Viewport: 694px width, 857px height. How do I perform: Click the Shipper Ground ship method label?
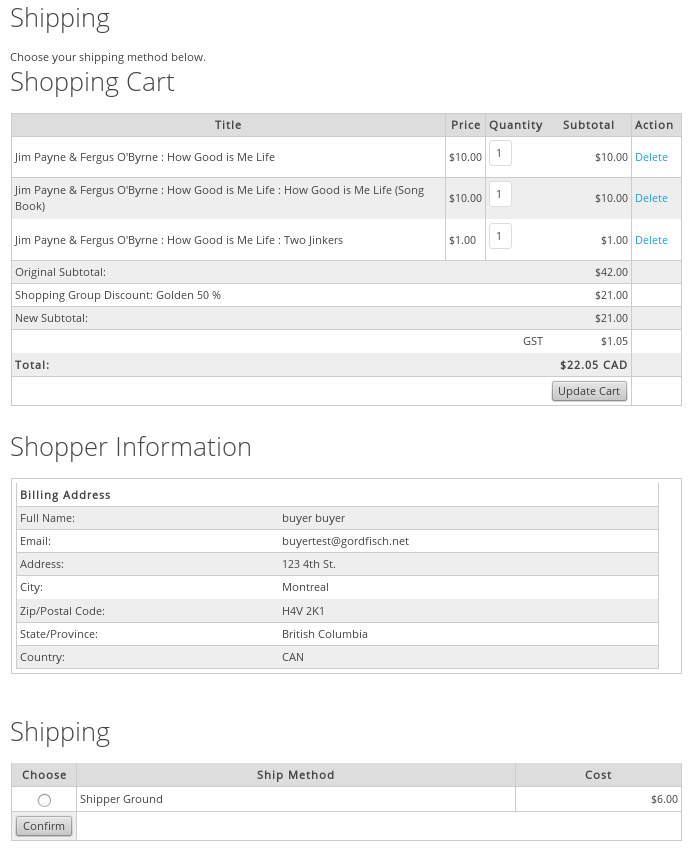tap(121, 799)
